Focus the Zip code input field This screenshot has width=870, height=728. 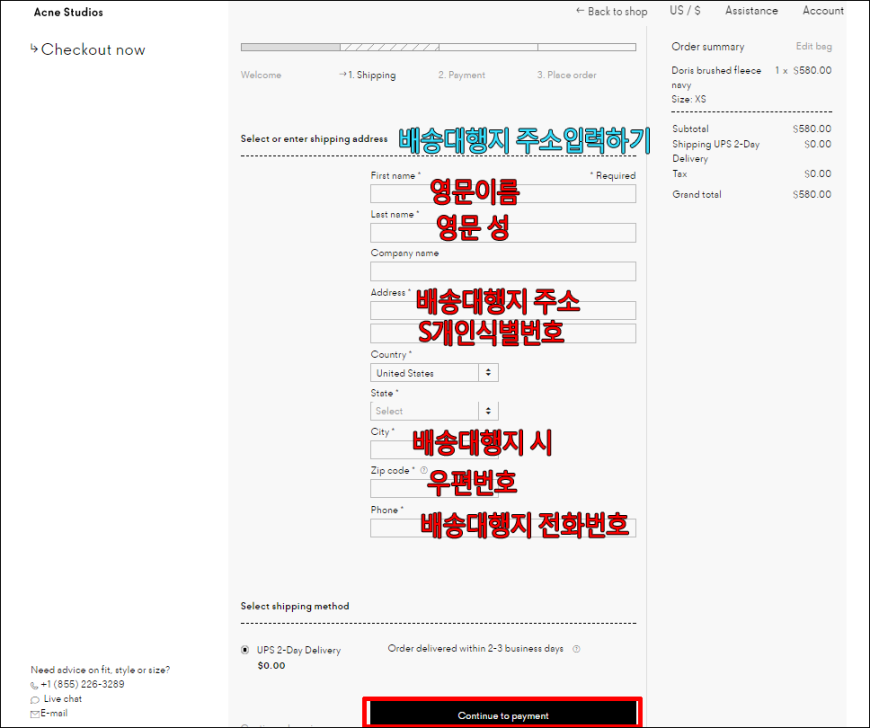pos(434,488)
